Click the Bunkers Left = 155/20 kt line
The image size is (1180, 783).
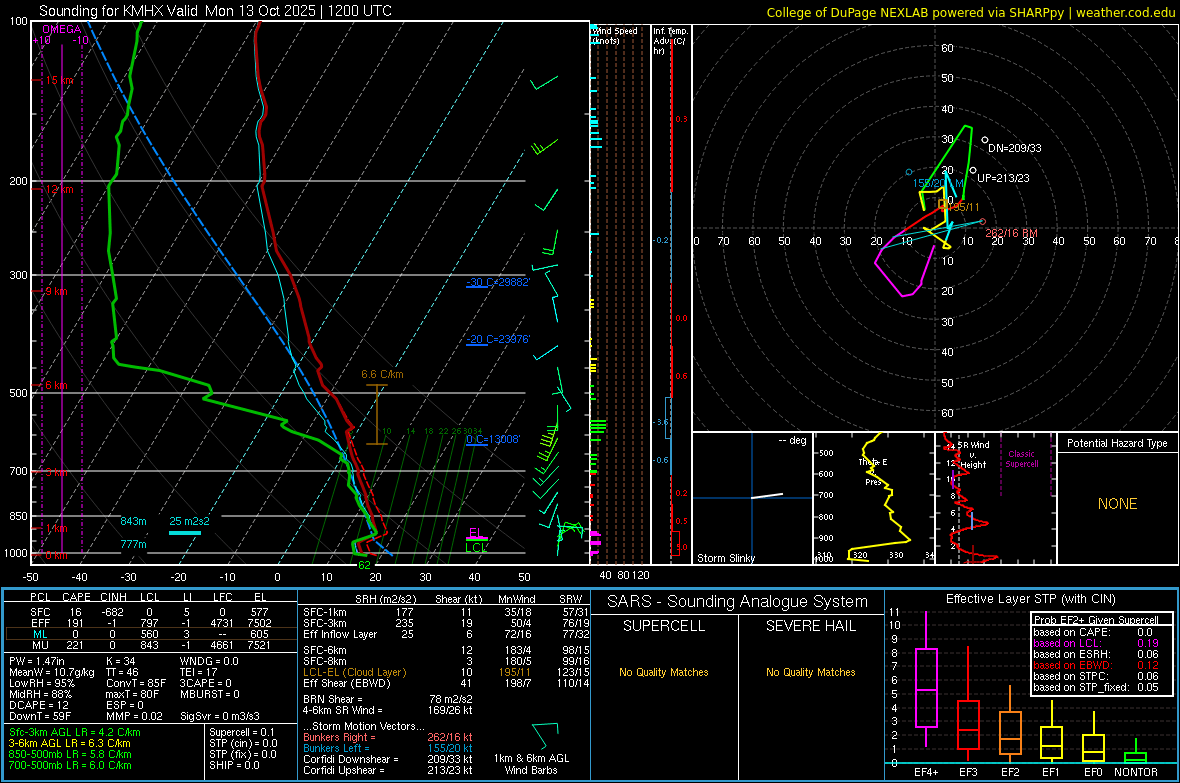pyautogui.click(x=388, y=748)
